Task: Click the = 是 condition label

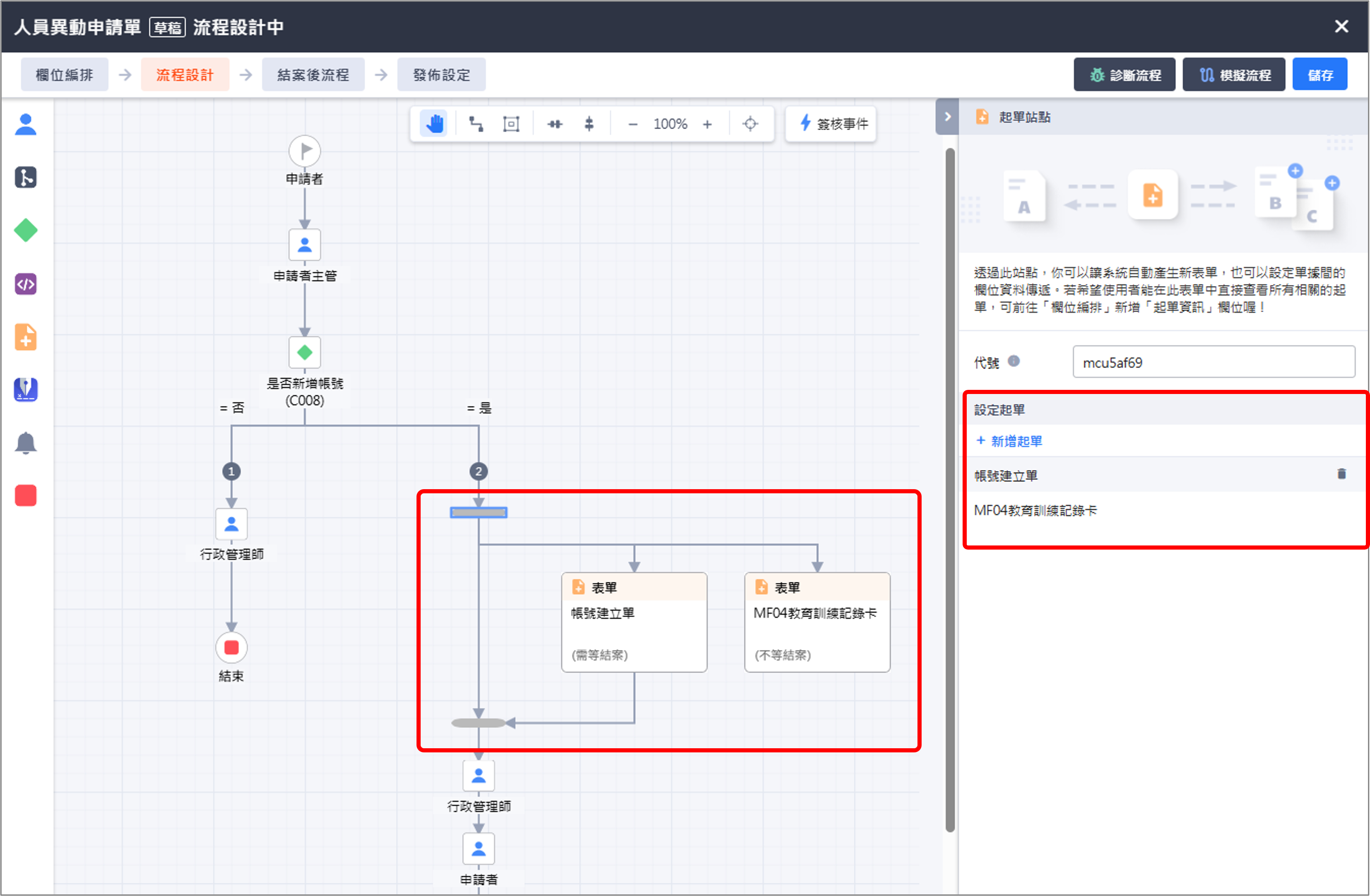Action: point(479,408)
